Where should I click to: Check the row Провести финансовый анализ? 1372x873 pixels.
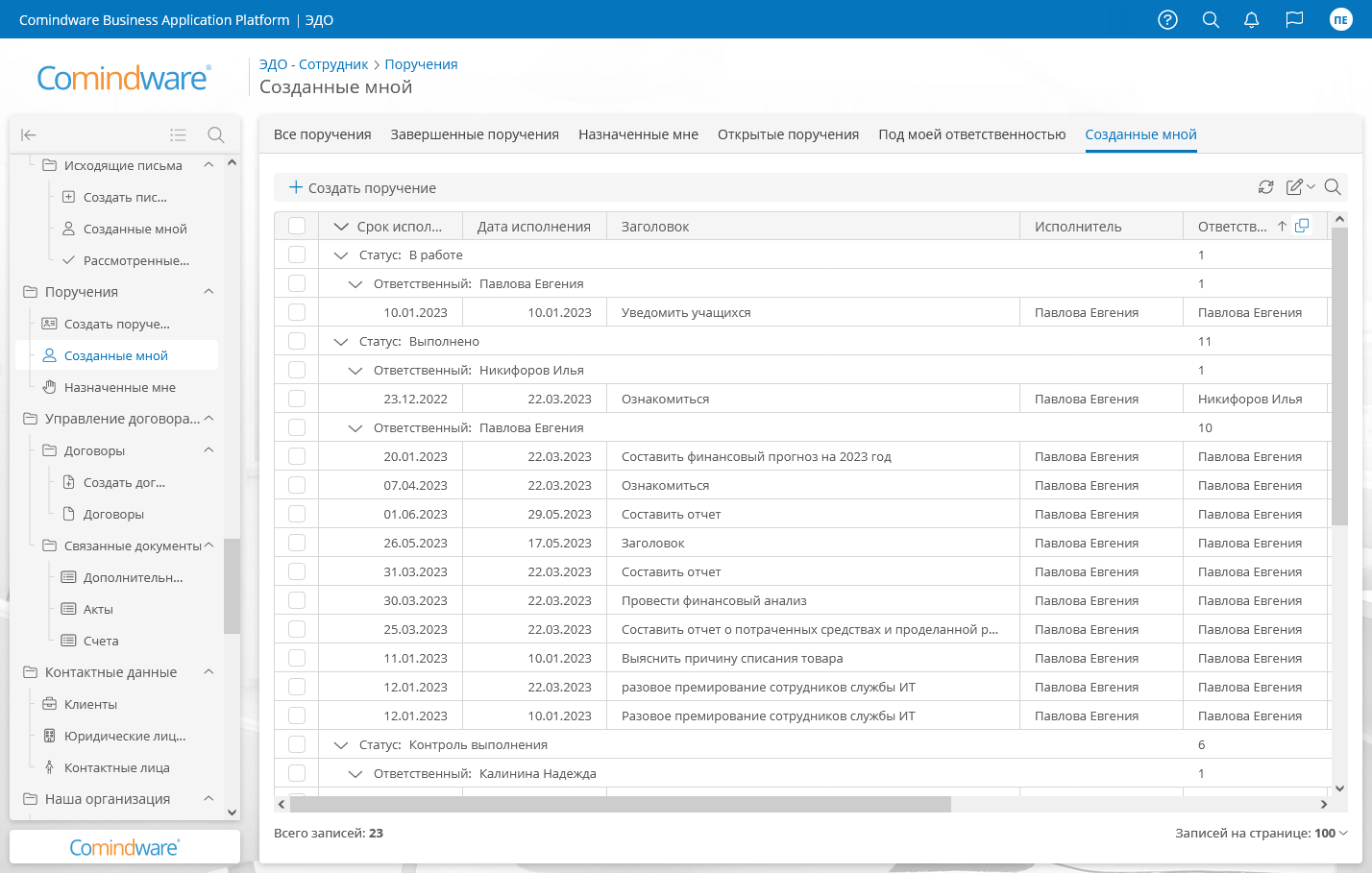[x=297, y=600]
